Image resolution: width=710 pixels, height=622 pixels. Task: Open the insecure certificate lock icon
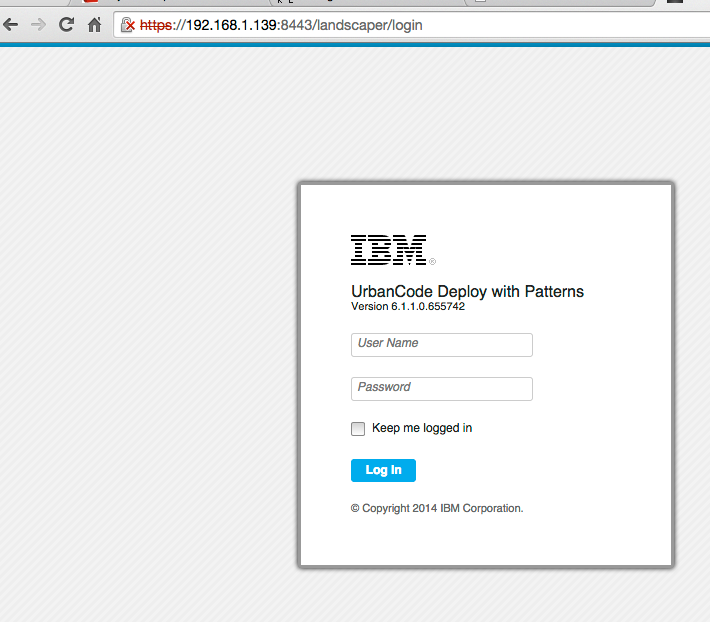pyautogui.click(x=128, y=25)
